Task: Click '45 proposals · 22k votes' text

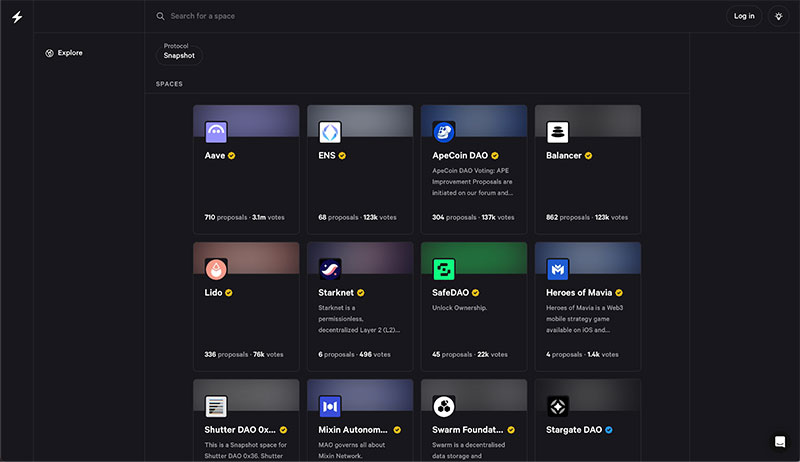Action: [470, 354]
